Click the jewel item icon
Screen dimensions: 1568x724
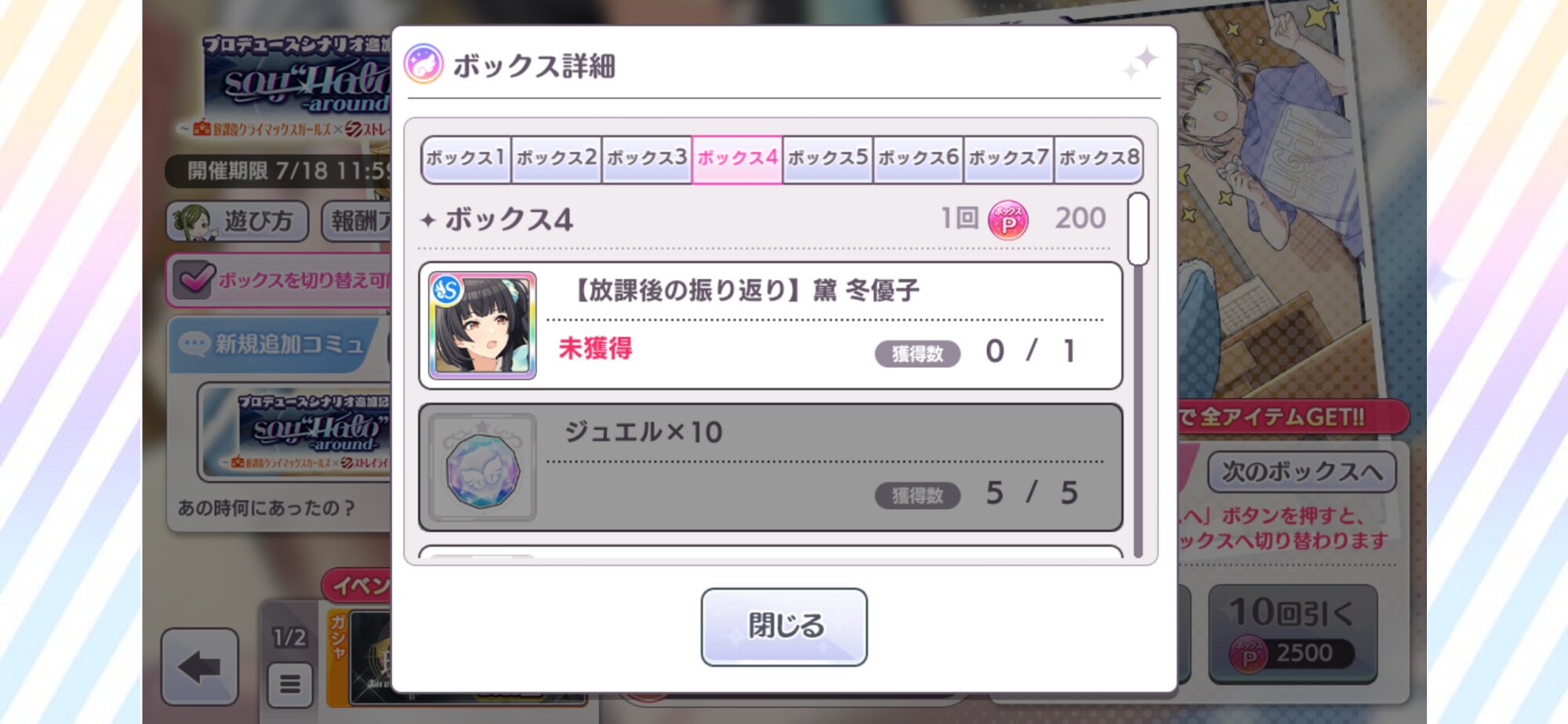[482, 468]
